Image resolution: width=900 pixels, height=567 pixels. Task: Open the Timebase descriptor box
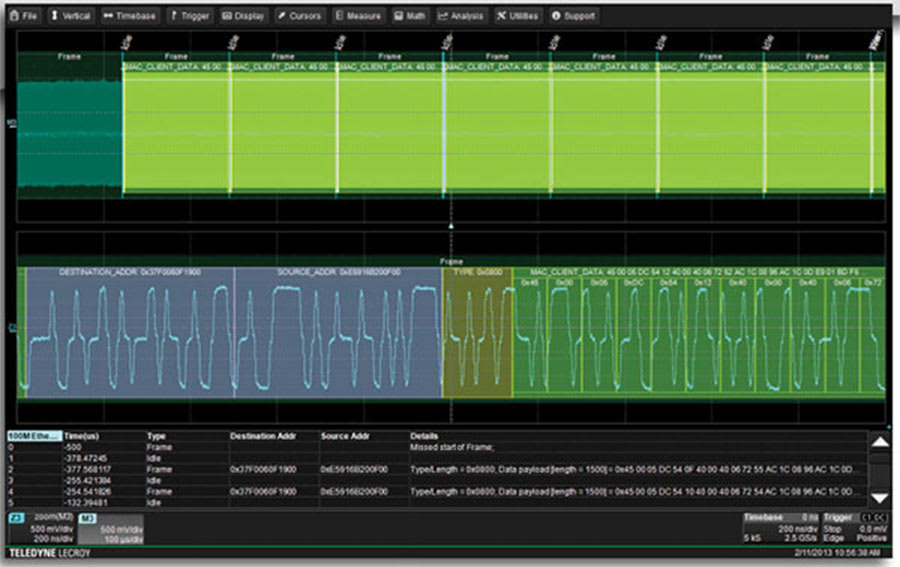click(x=781, y=530)
